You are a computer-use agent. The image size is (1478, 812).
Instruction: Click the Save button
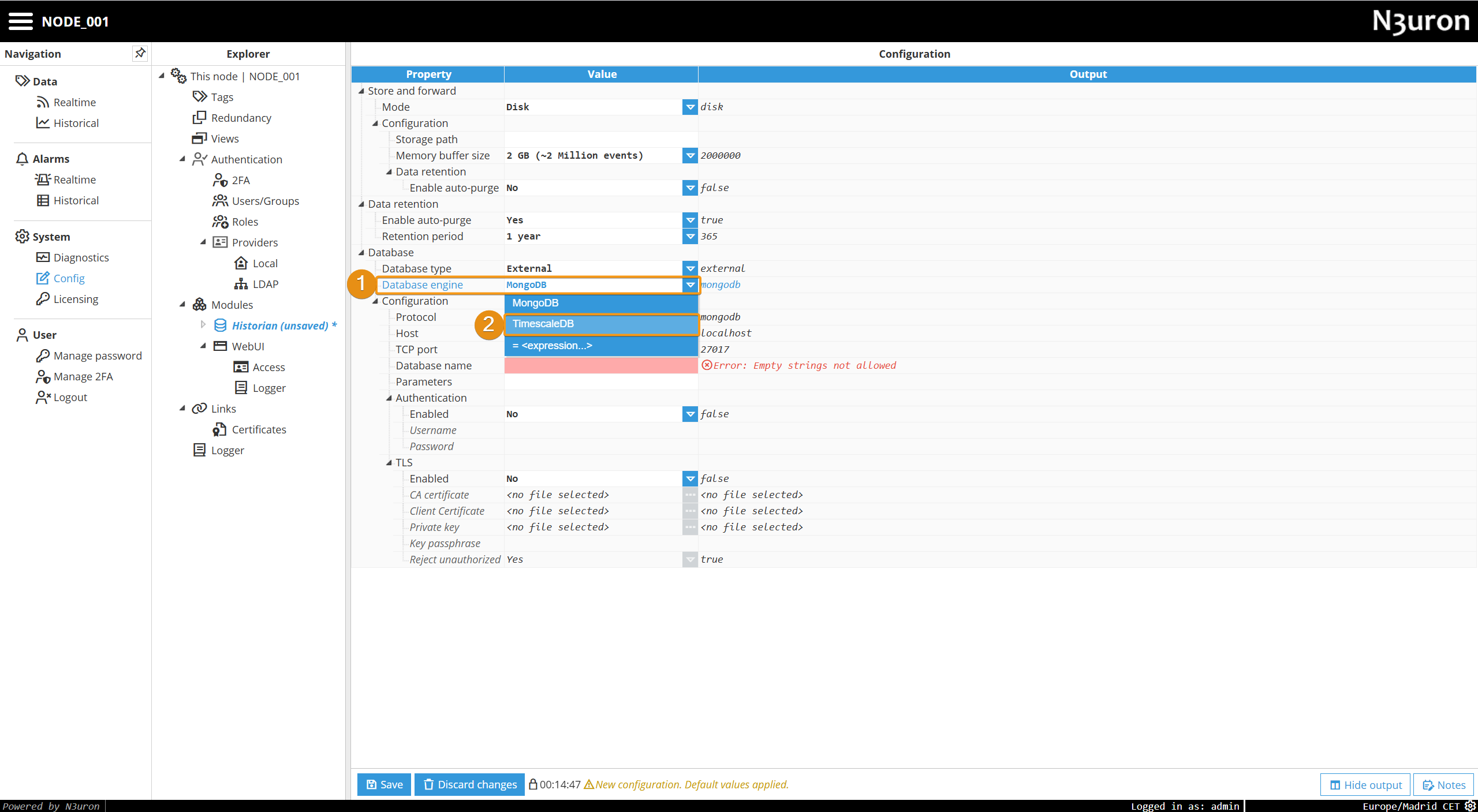click(384, 784)
